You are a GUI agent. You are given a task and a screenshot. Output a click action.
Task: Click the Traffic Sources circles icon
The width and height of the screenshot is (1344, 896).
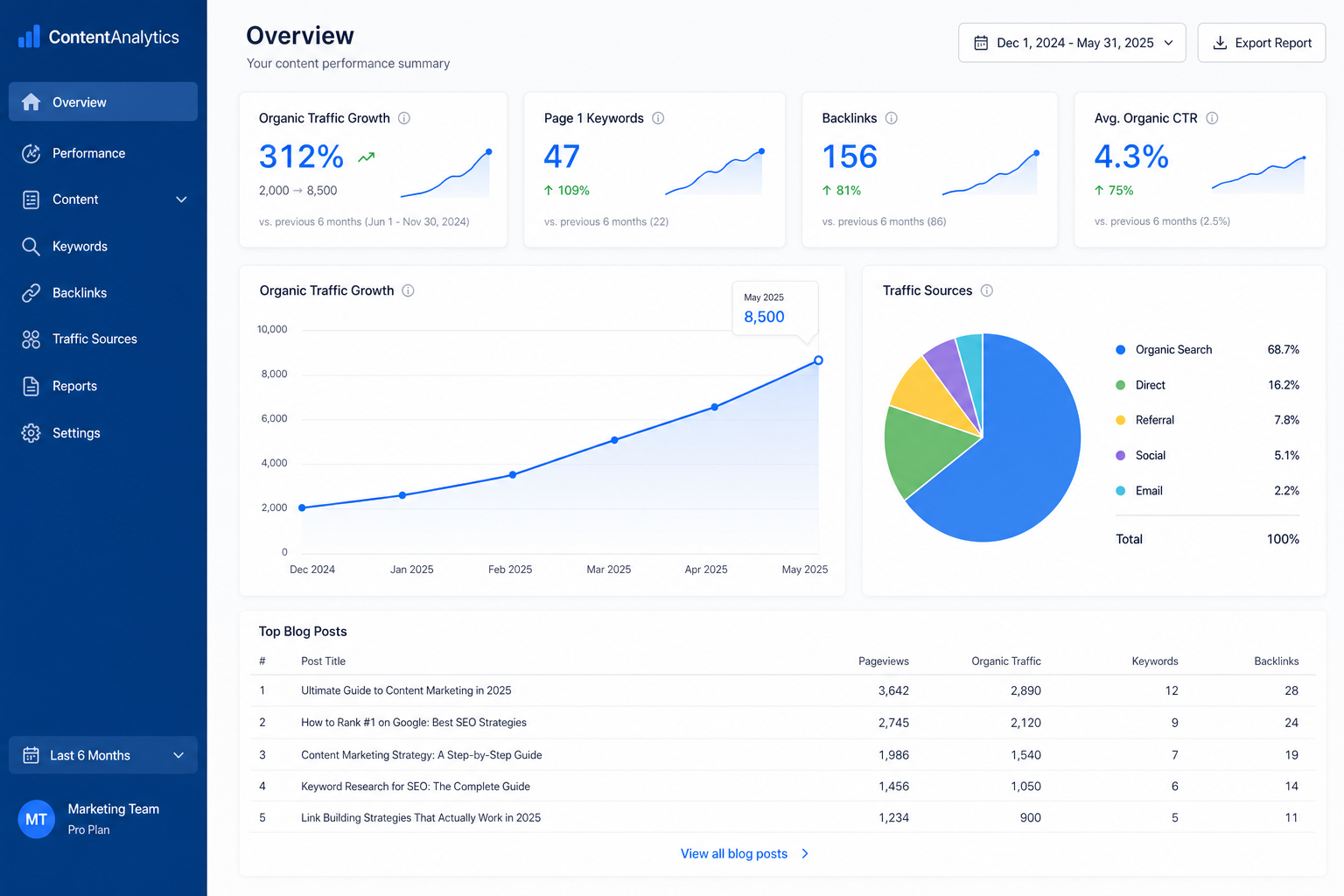tap(31, 339)
